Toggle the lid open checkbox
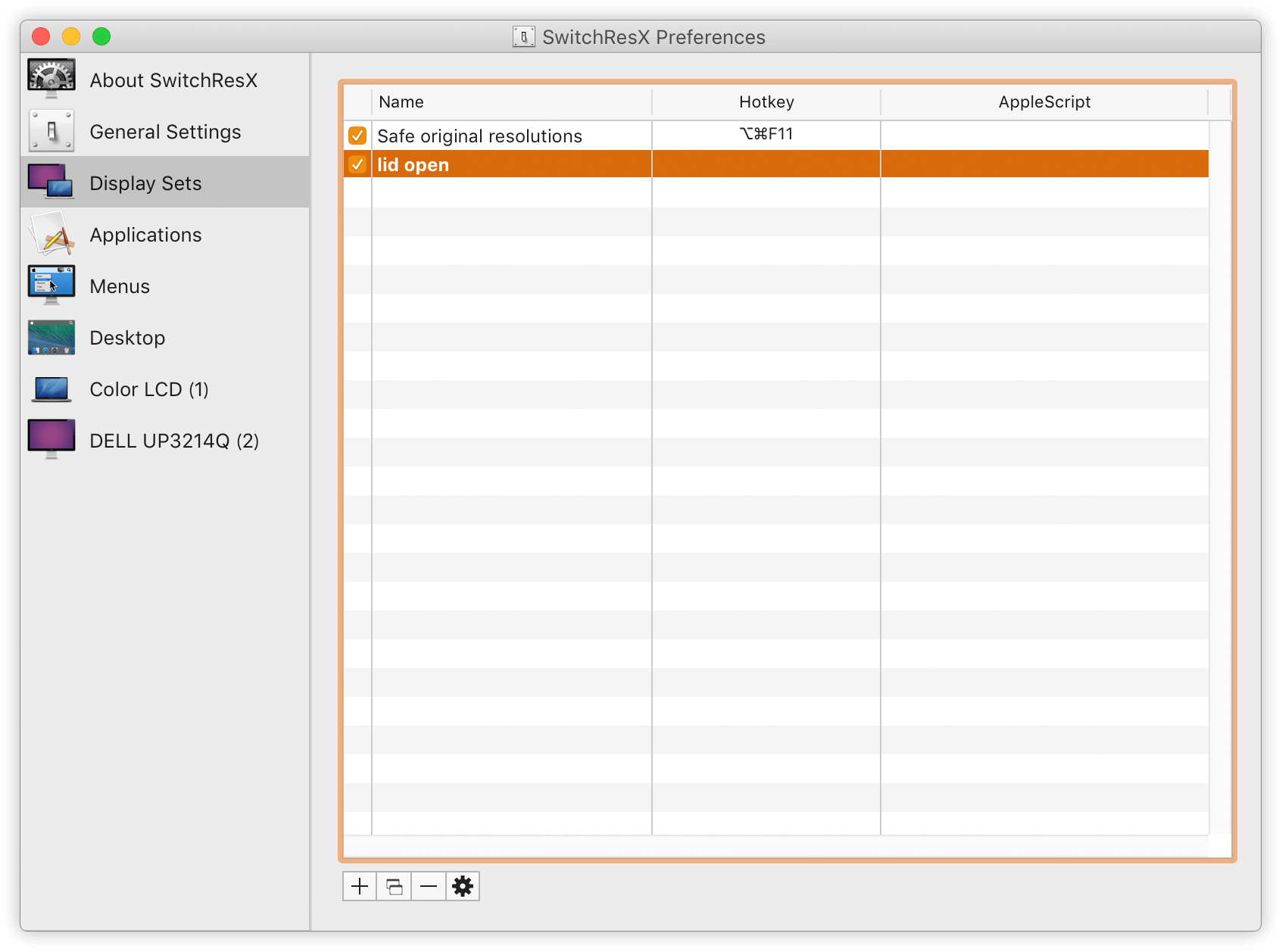The width and height of the screenshot is (1282, 952). click(357, 164)
